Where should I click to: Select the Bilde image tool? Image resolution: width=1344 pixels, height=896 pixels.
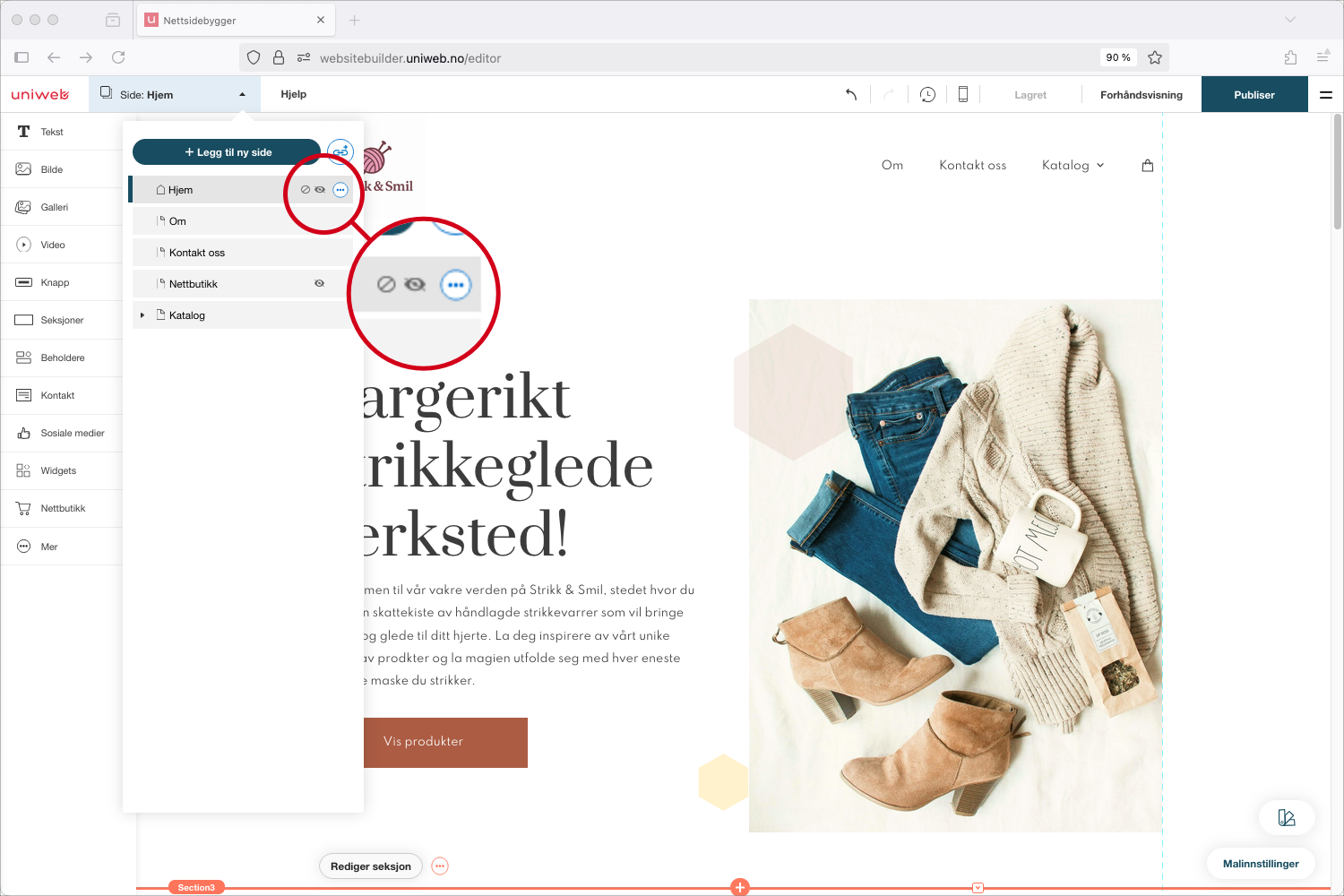click(61, 169)
